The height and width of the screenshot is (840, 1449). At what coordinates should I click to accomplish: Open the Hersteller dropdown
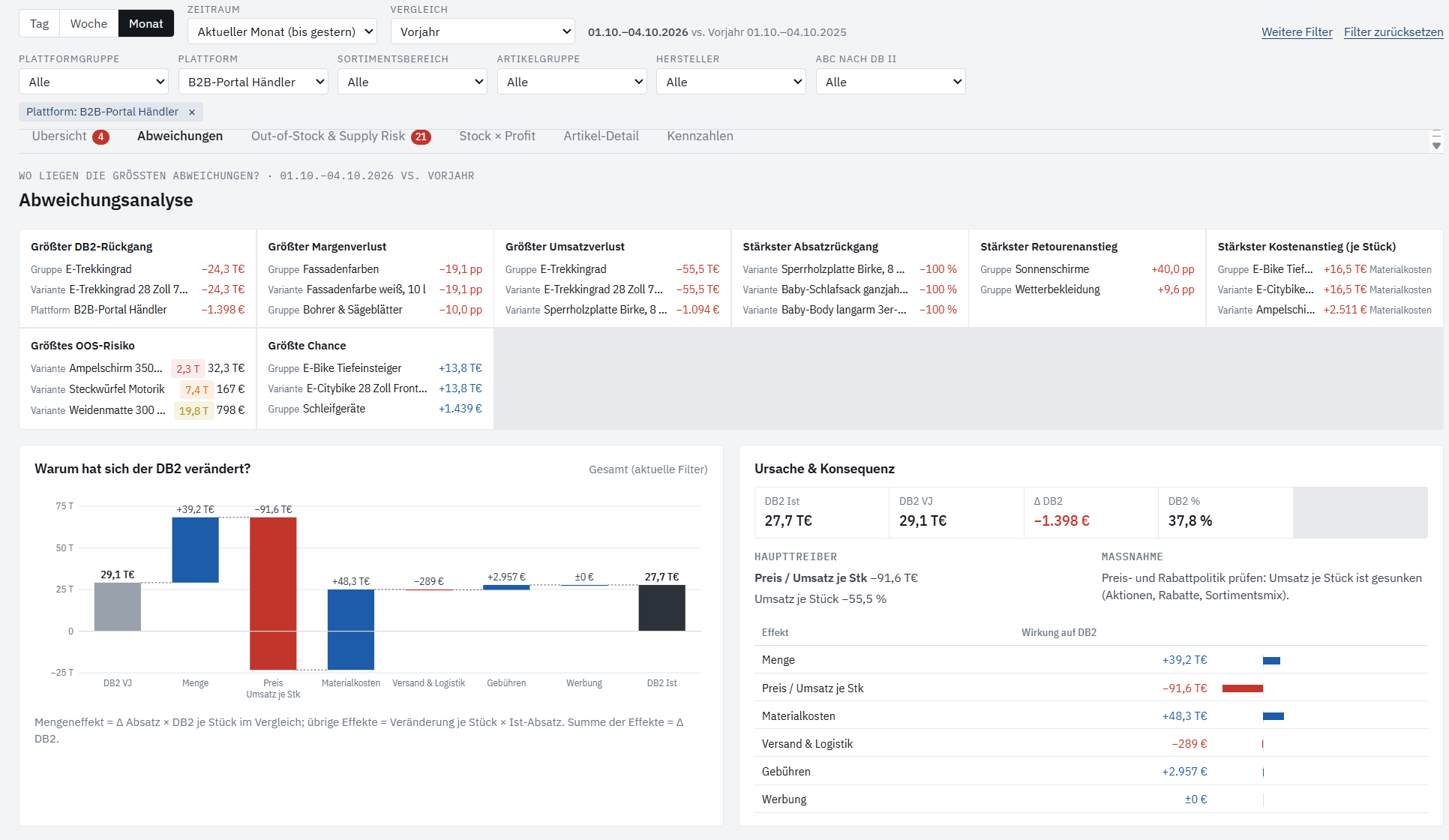click(x=731, y=82)
